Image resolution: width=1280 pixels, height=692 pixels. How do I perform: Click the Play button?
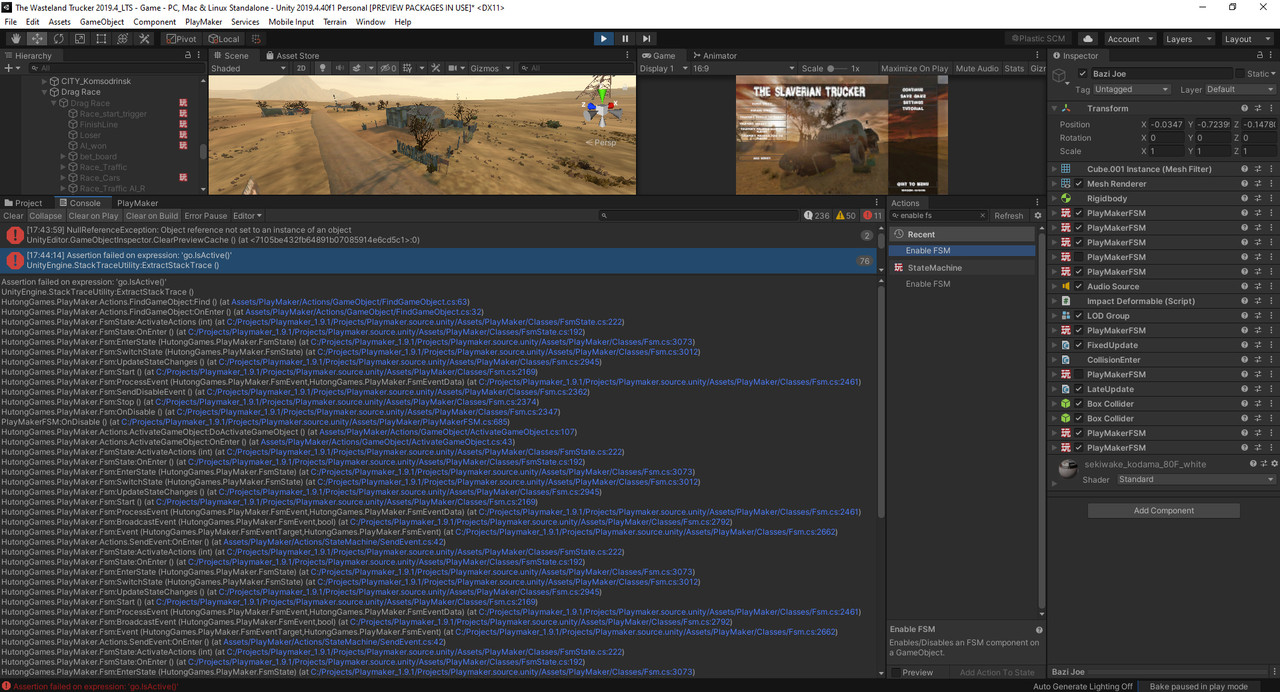[603, 39]
